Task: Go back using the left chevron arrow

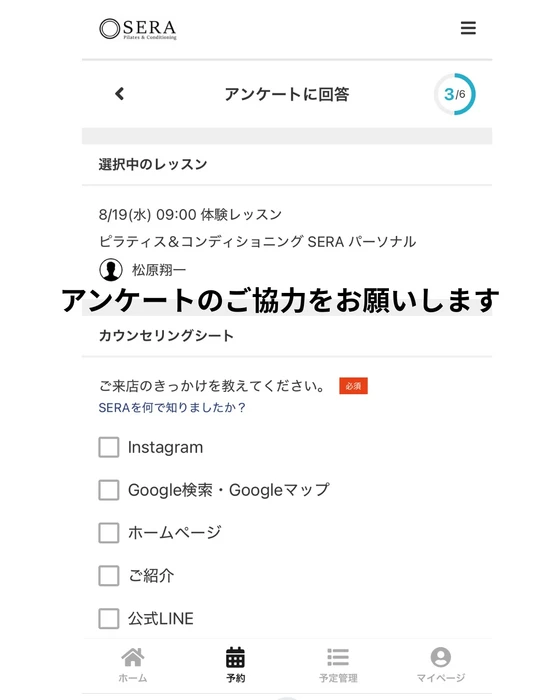Action: pyautogui.click(x=119, y=94)
